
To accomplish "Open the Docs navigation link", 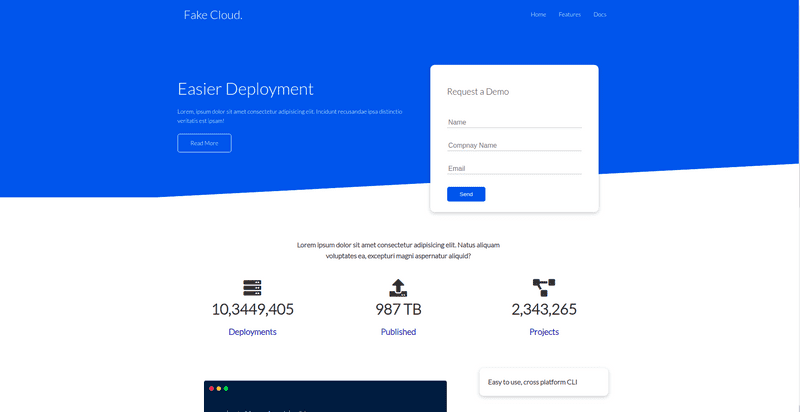I will pos(600,15).
